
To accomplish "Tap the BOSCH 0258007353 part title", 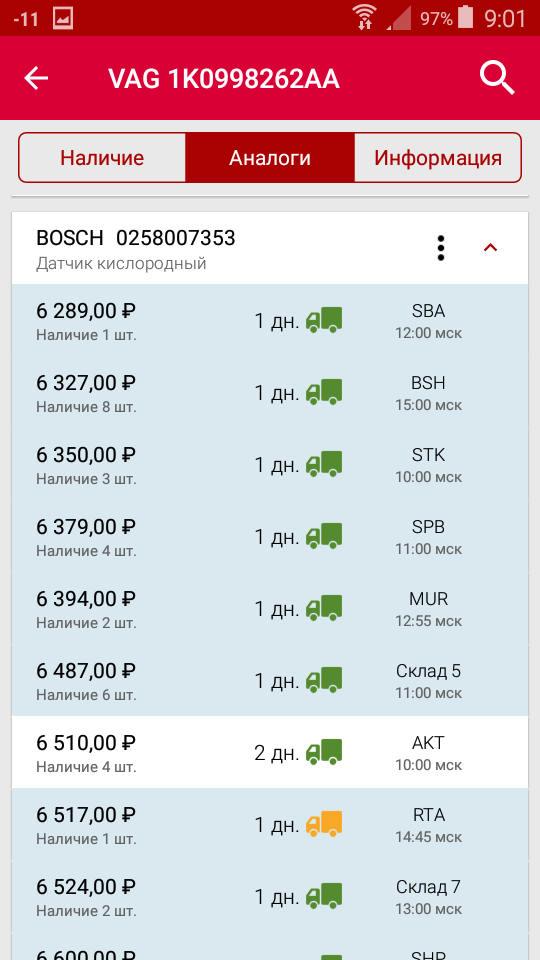I will point(136,238).
